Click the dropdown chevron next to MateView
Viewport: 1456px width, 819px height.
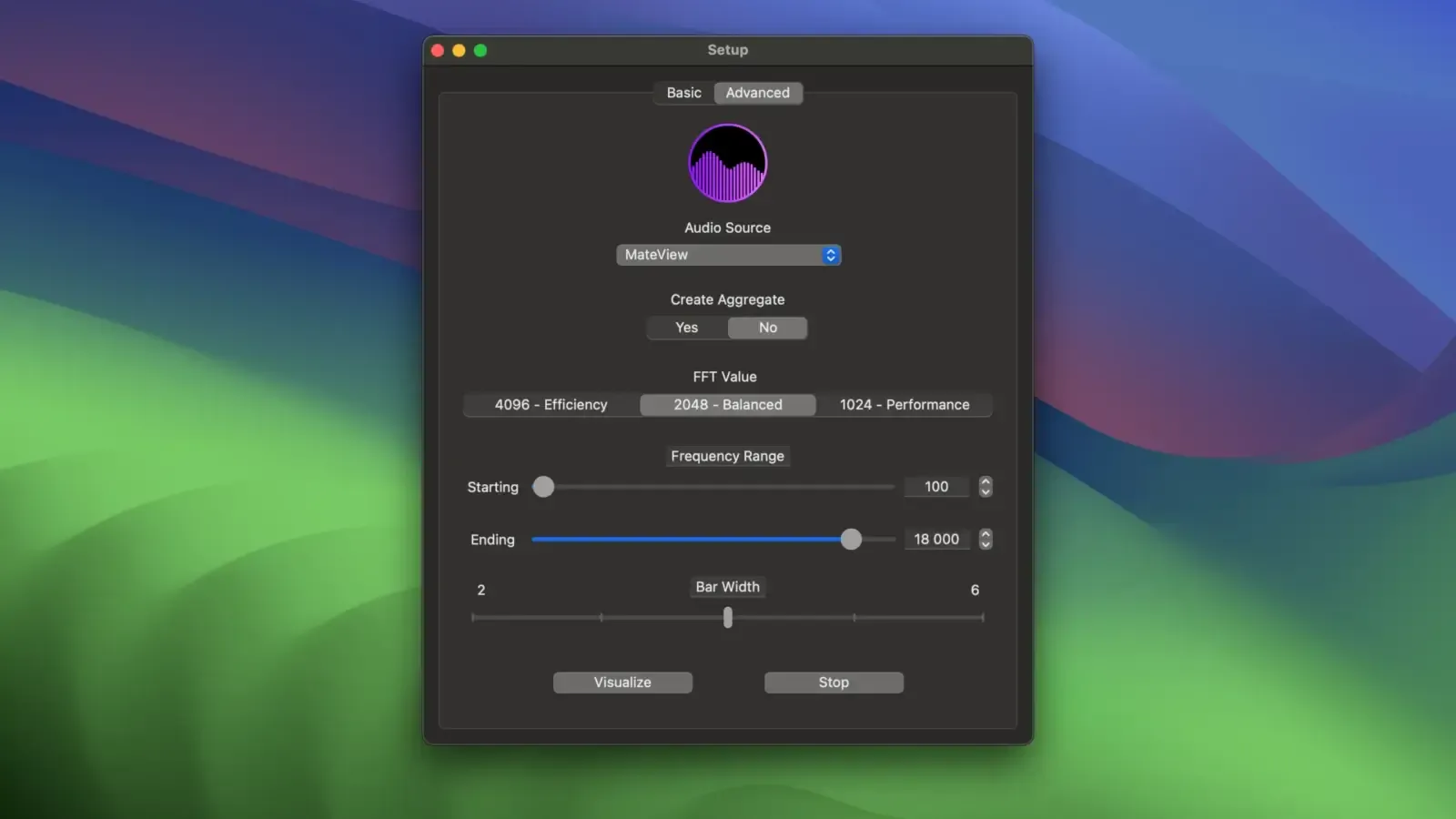(829, 255)
